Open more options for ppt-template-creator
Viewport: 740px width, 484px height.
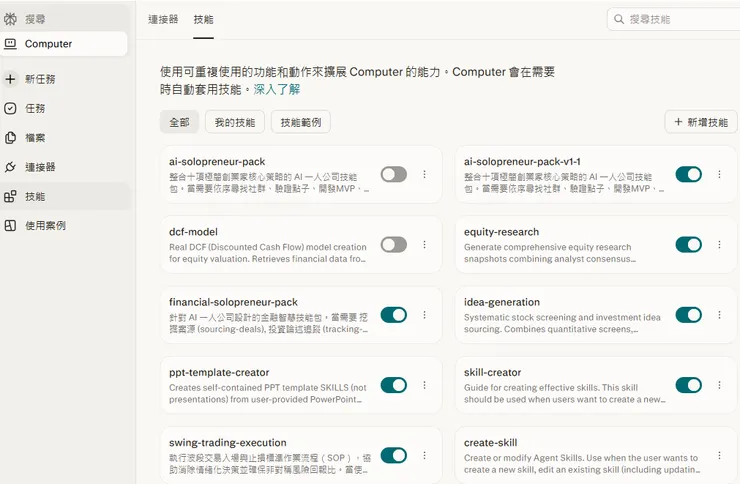pyautogui.click(x=424, y=385)
